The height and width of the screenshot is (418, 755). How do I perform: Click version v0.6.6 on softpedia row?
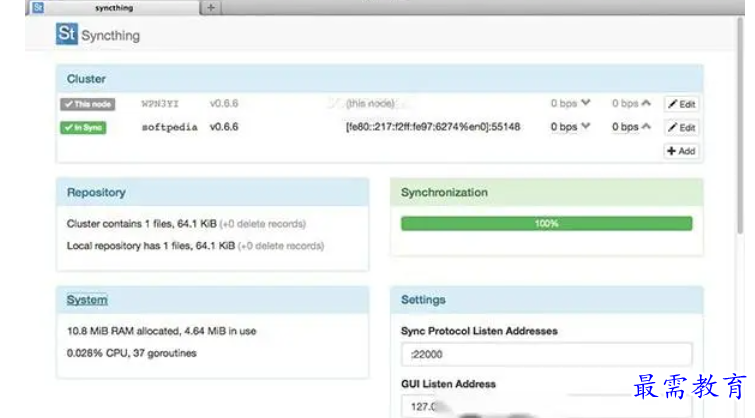point(224,127)
